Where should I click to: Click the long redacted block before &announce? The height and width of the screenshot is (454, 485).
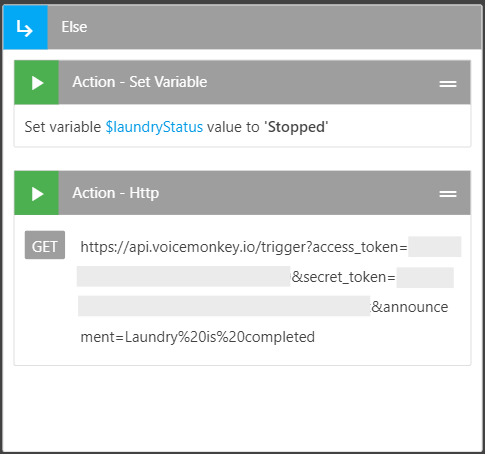tap(224, 306)
